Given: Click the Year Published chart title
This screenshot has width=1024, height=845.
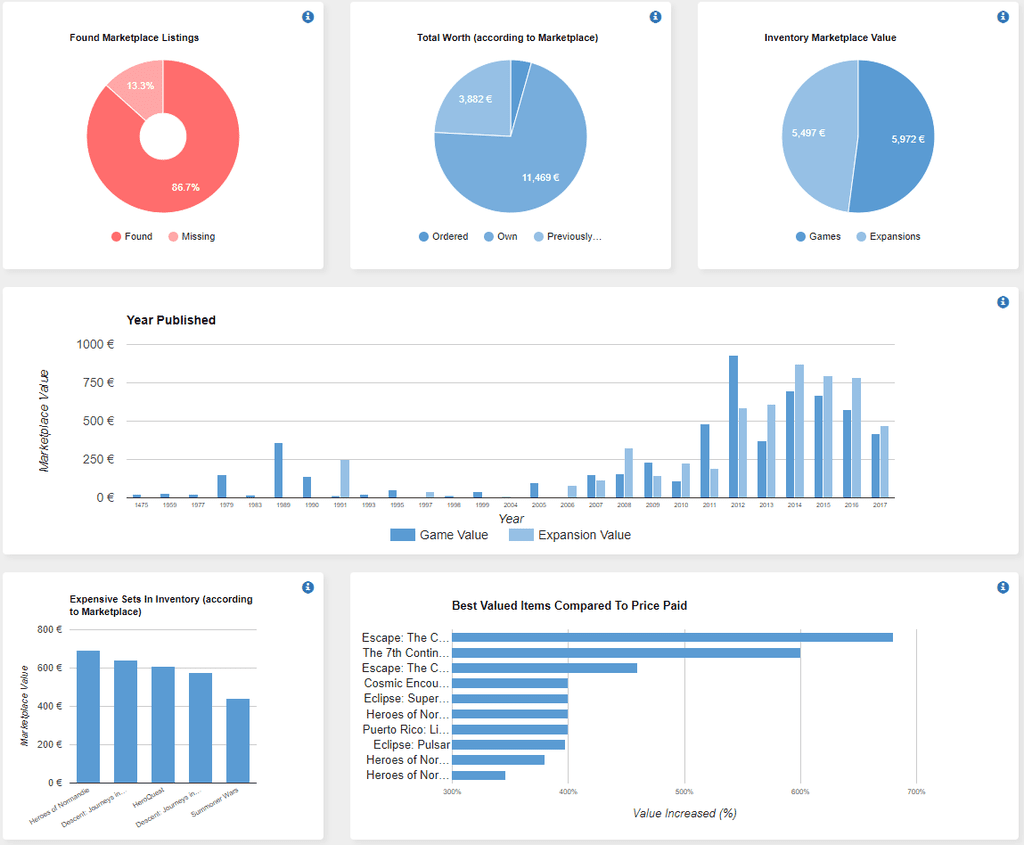Looking at the screenshot, I should click(171, 320).
